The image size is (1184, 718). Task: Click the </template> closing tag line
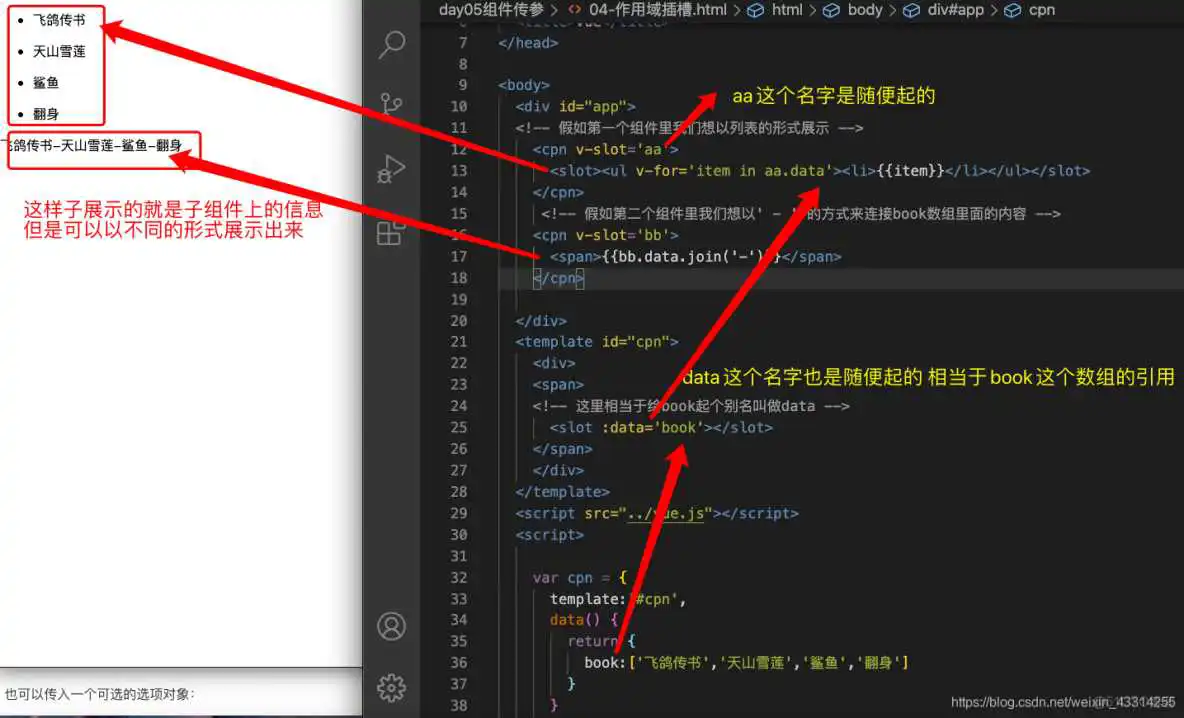(x=562, y=492)
